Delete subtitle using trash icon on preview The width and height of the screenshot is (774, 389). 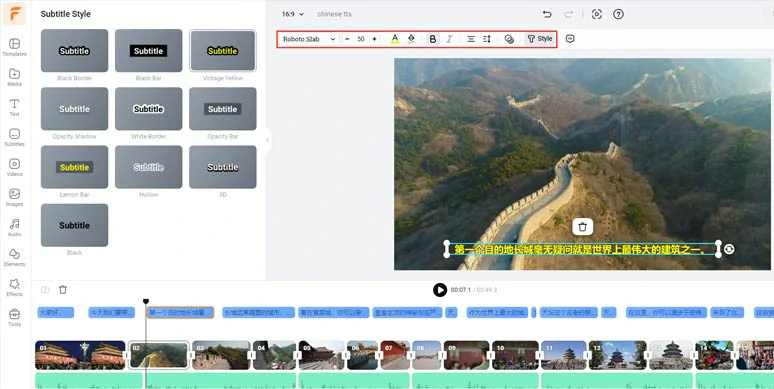(x=582, y=227)
